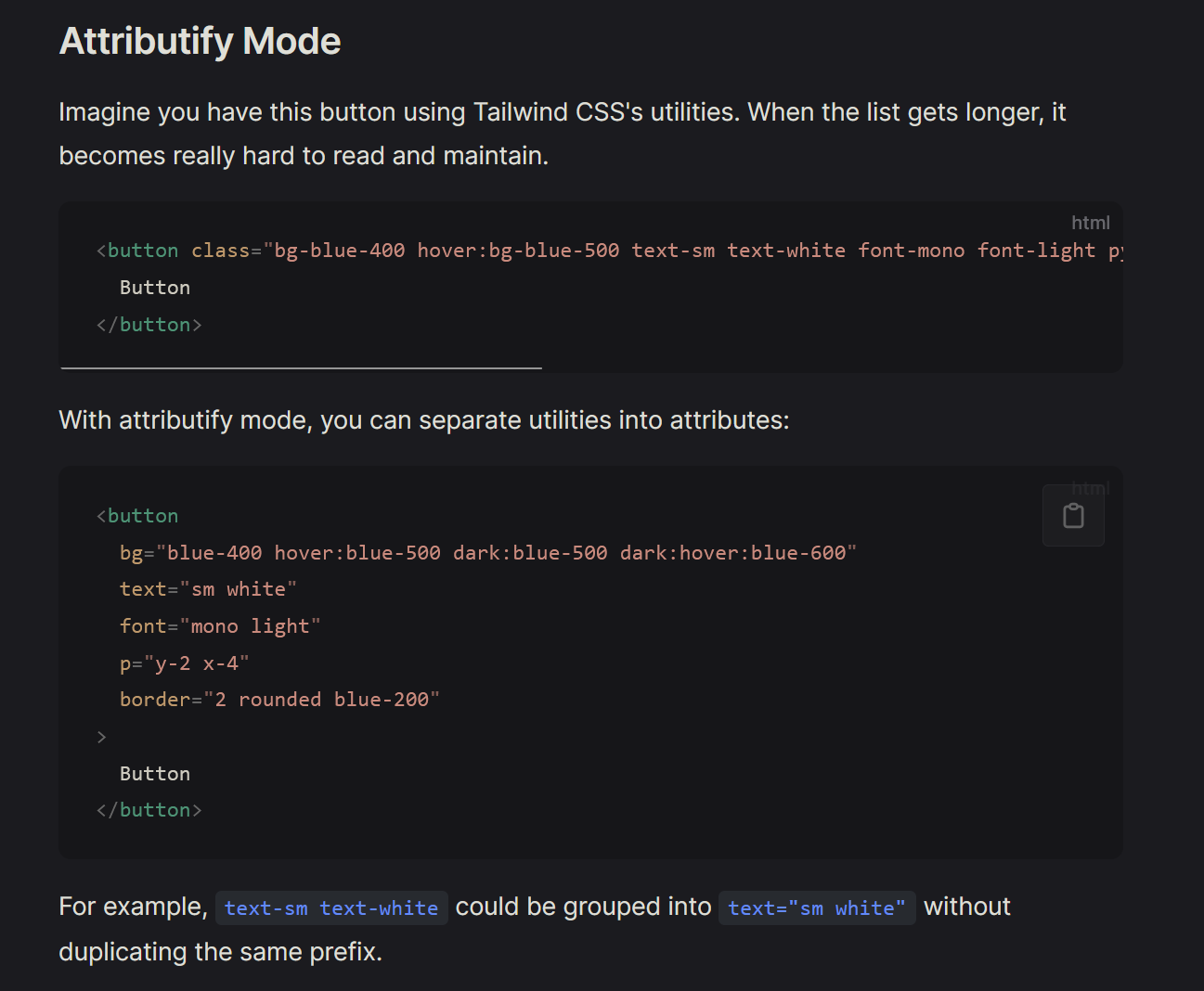Click the closing button tag in first block
This screenshot has height=991, width=1204.
pos(149,325)
